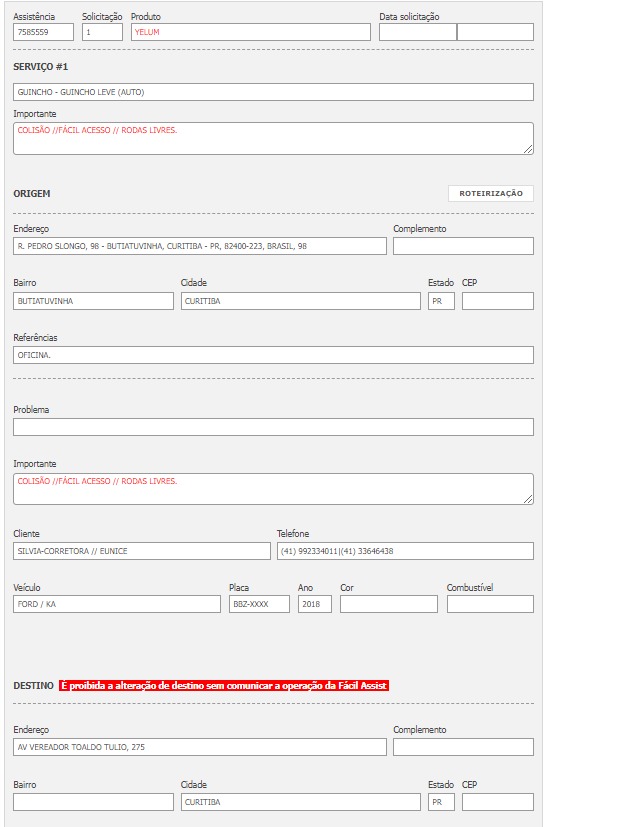
Task: Click the Placa field with BBZ-XXXX
Action: point(259,604)
